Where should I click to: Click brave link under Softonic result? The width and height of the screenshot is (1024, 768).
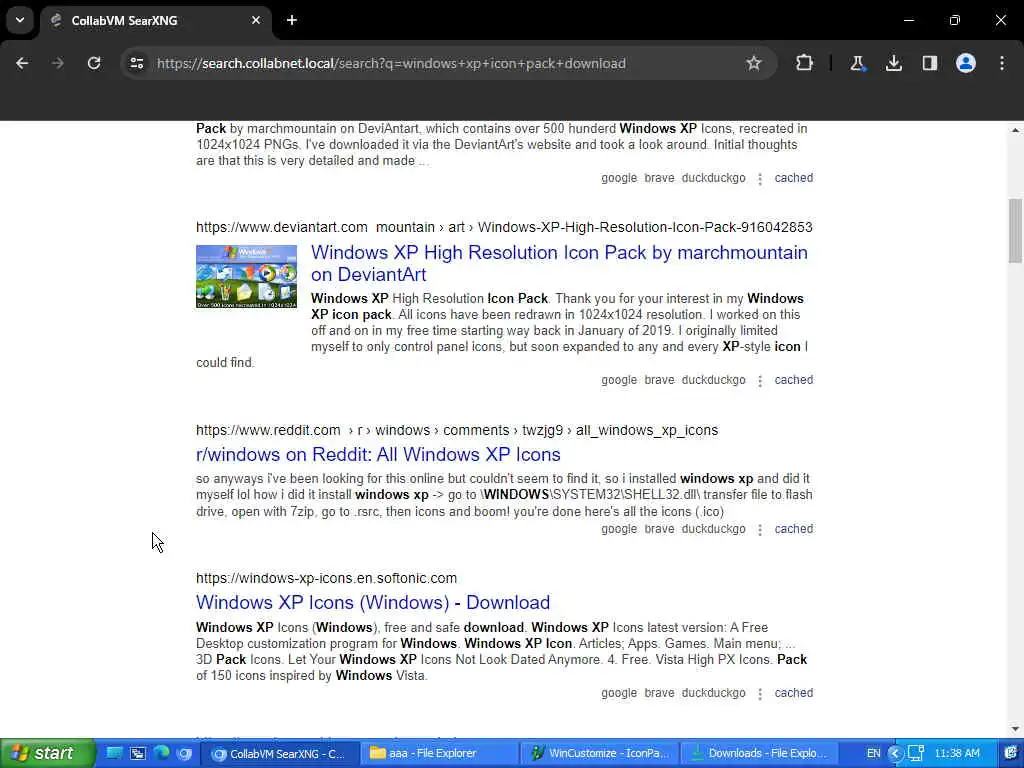tap(659, 693)
